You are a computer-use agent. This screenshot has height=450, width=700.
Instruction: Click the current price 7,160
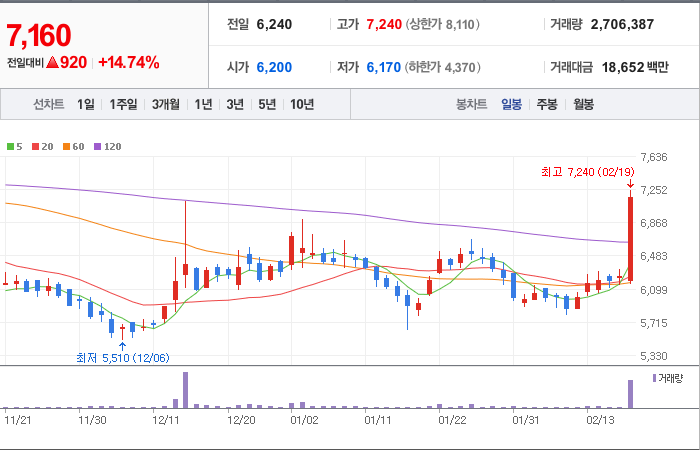[x=39, y=35]
